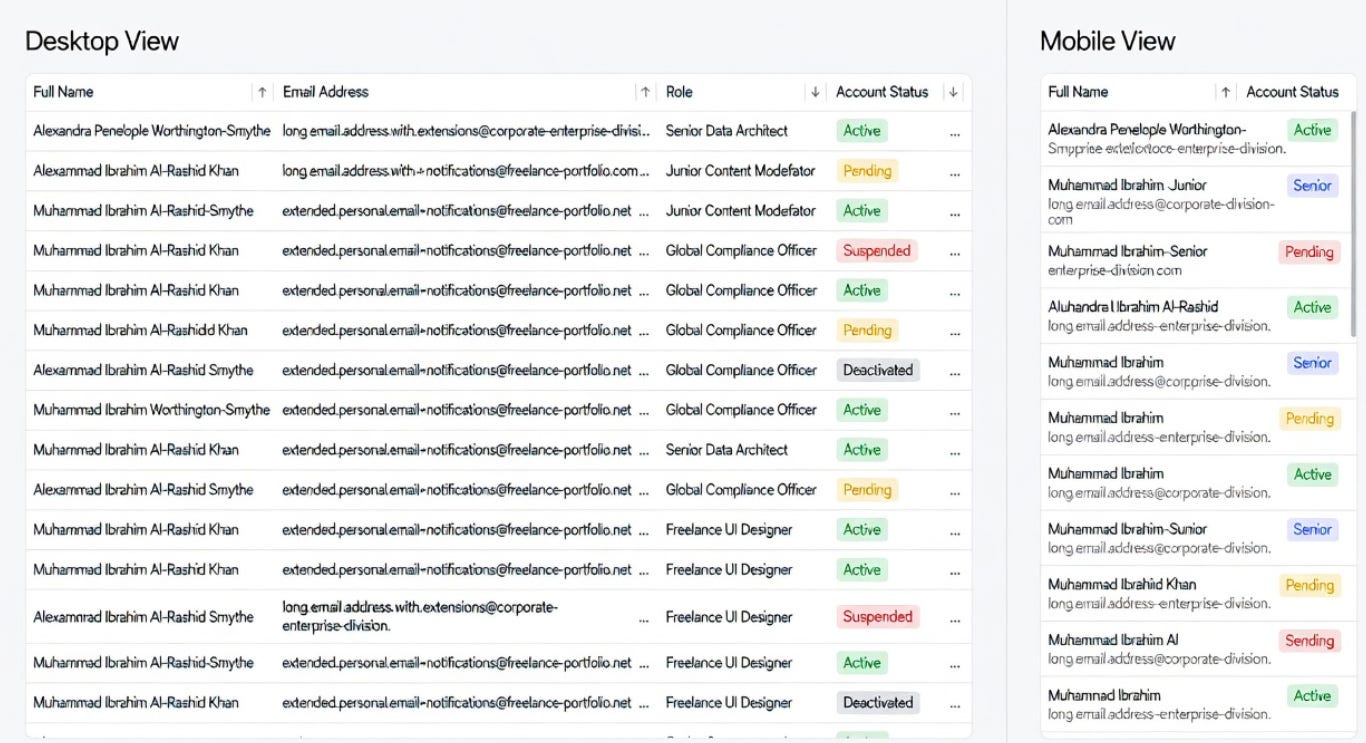This screenshot has width=1366, height=743.
Task: Select name Alexandra Penelope Worthington-Smythe in desktop table
Action: click(151, 131)
